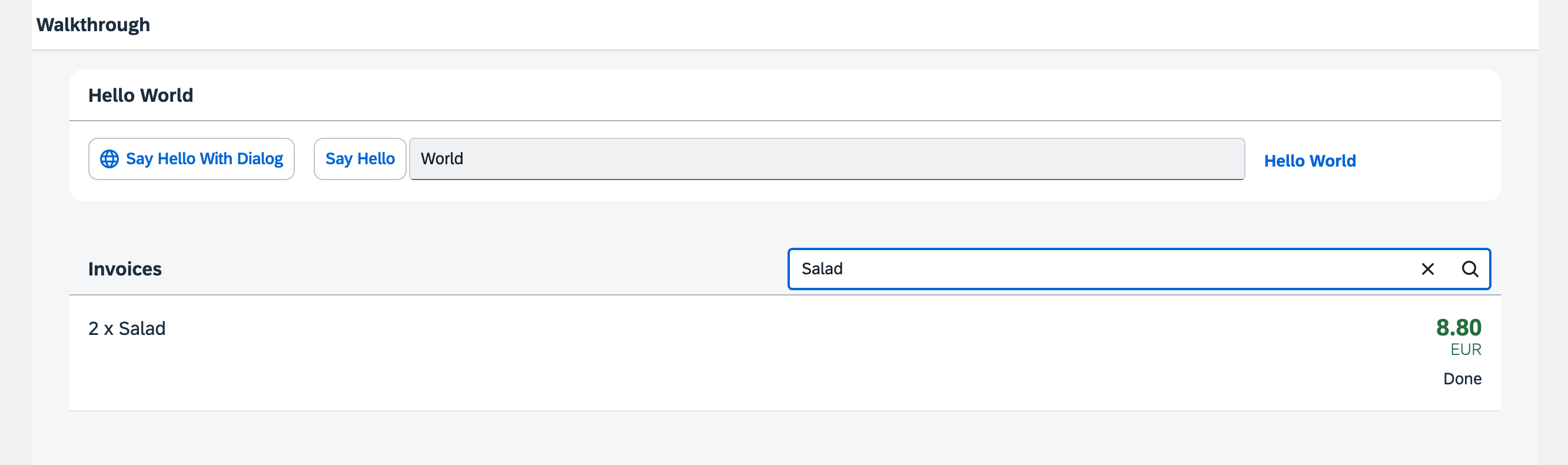Click blank area inside the Salad invoice row

730,353
